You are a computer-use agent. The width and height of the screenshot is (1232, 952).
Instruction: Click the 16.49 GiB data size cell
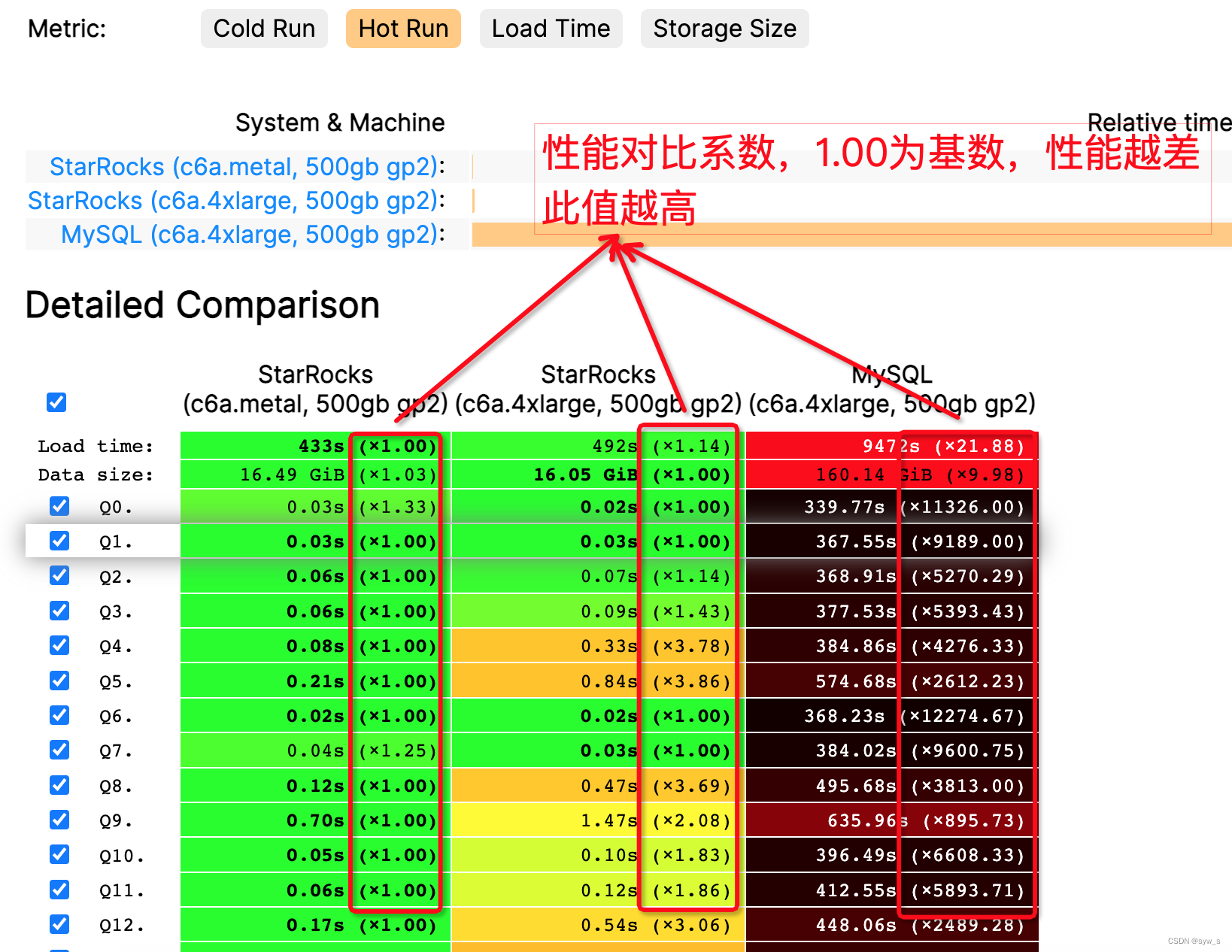[x=315, y=474]
